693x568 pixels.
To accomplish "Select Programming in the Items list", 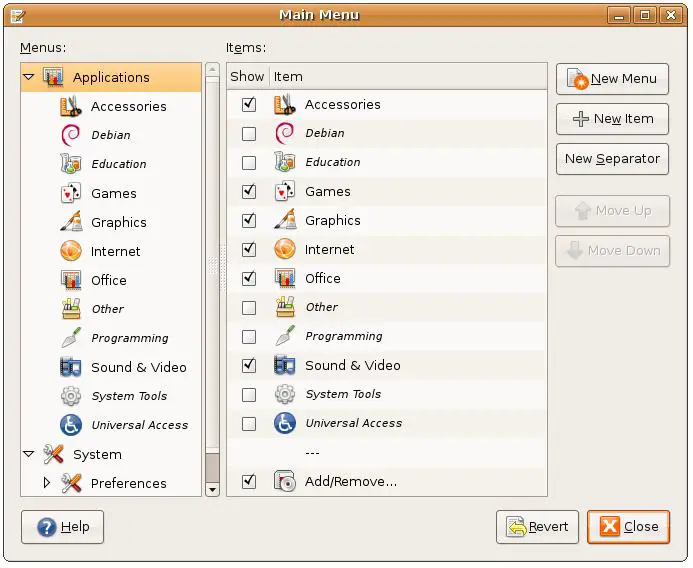I will click(387, 336).
